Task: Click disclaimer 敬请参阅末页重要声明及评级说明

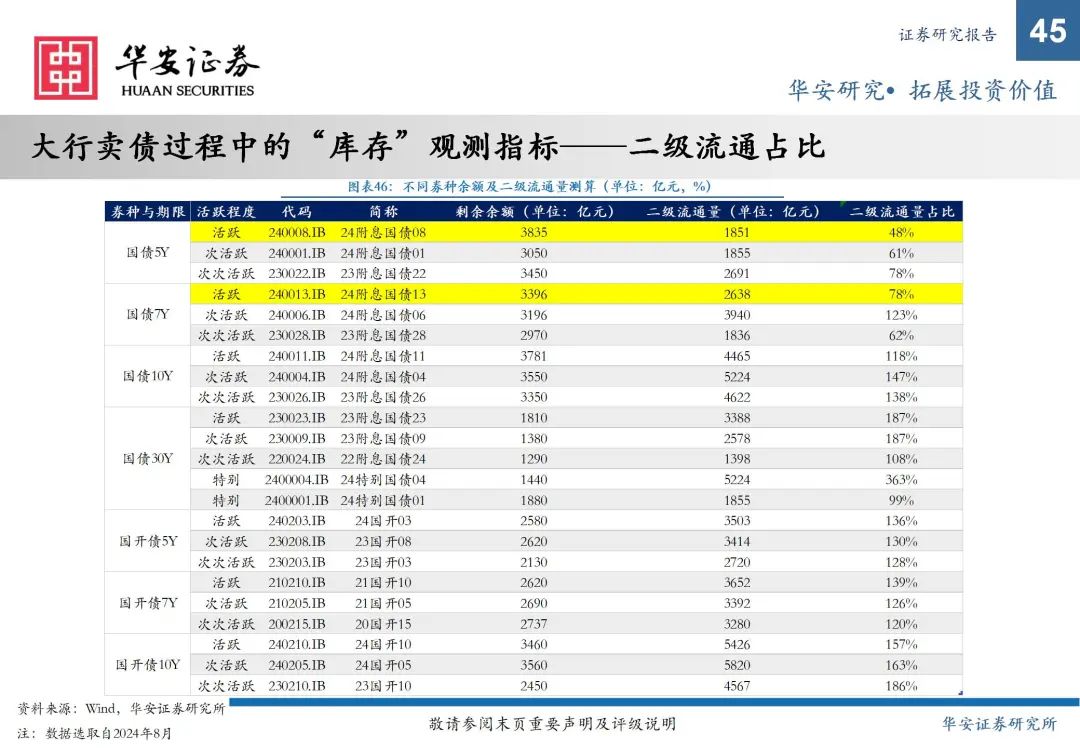Action: (x=552, y=724)
